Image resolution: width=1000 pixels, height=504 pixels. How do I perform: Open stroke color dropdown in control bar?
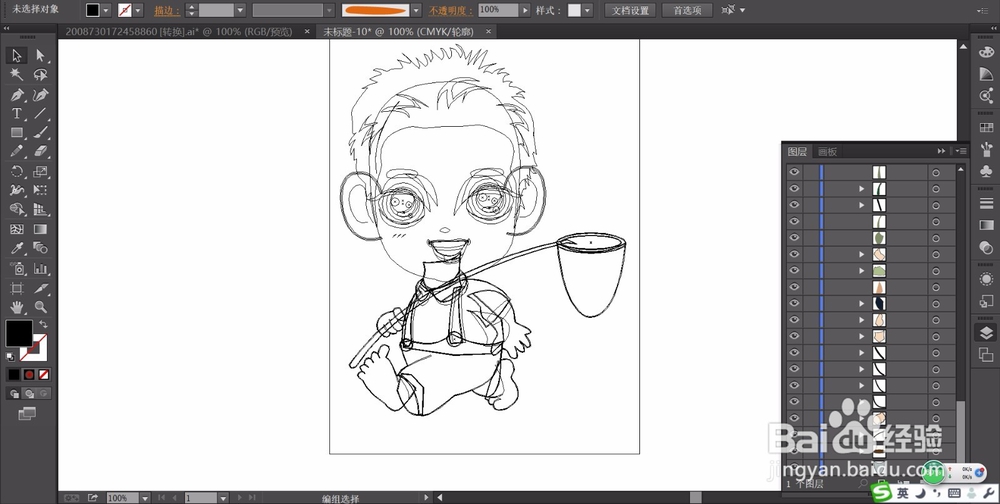coord(138,10)
